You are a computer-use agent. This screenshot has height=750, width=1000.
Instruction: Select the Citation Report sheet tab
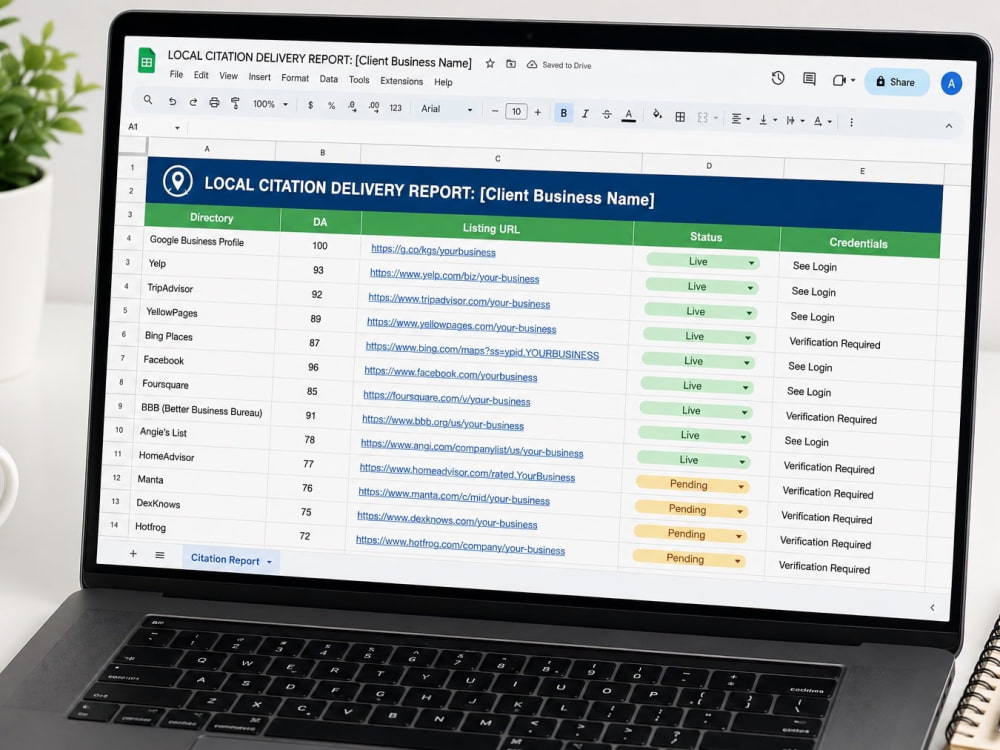tap(231, 559)
